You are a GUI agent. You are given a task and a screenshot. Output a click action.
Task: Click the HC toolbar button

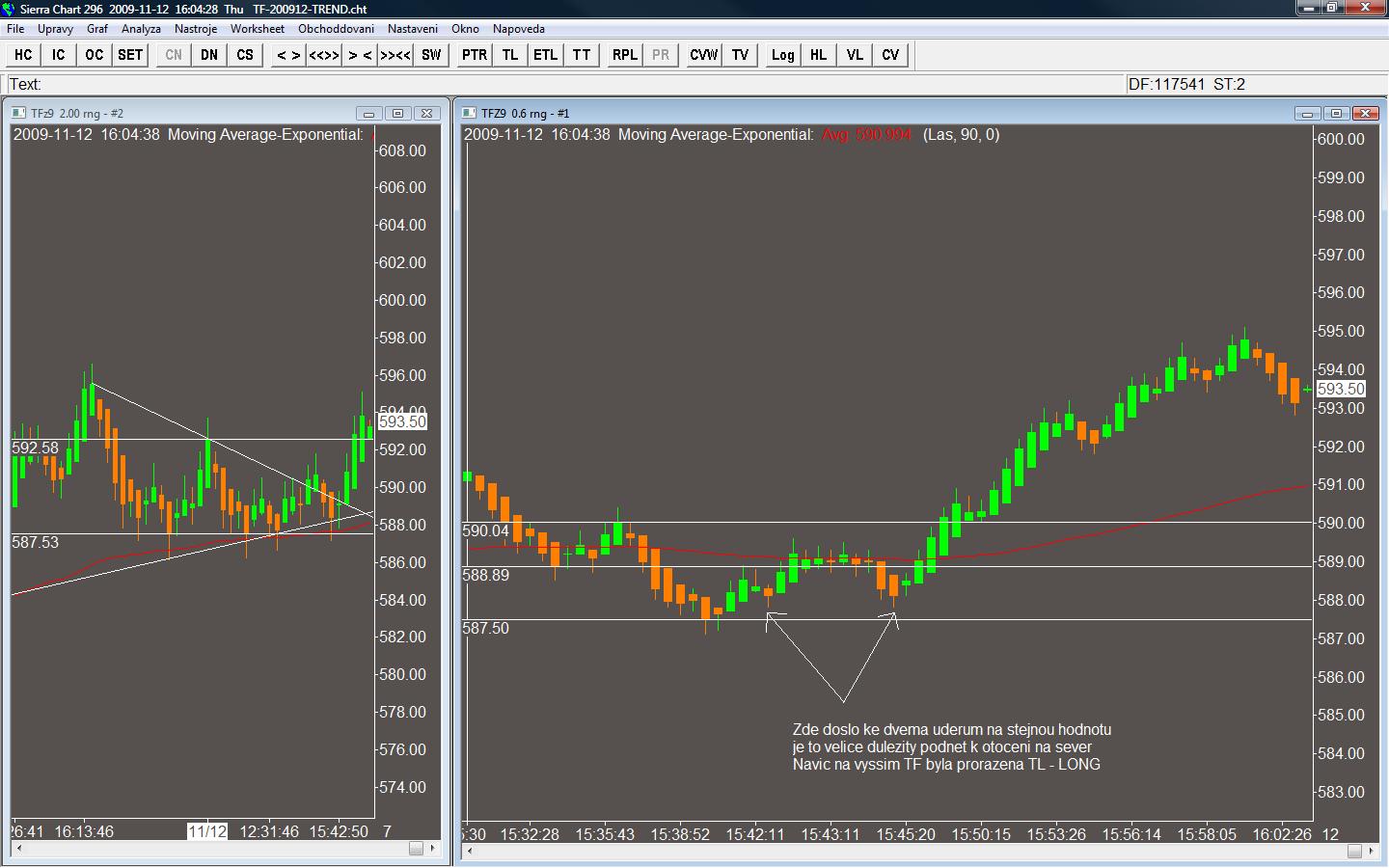23,55
